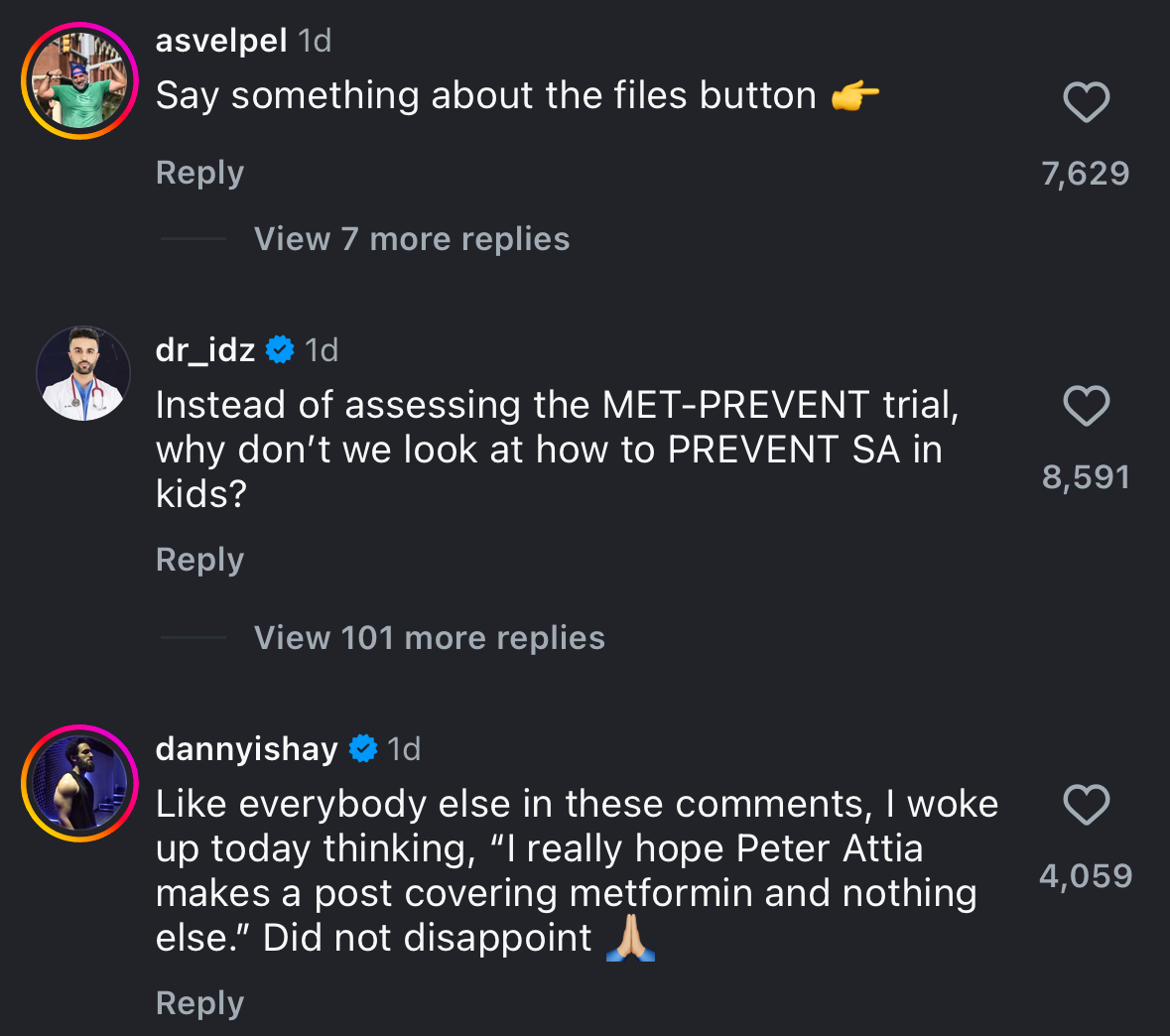Open asvelpel's profile picture
This screenshot has width=1170, height=1036.
pos(80,80)
